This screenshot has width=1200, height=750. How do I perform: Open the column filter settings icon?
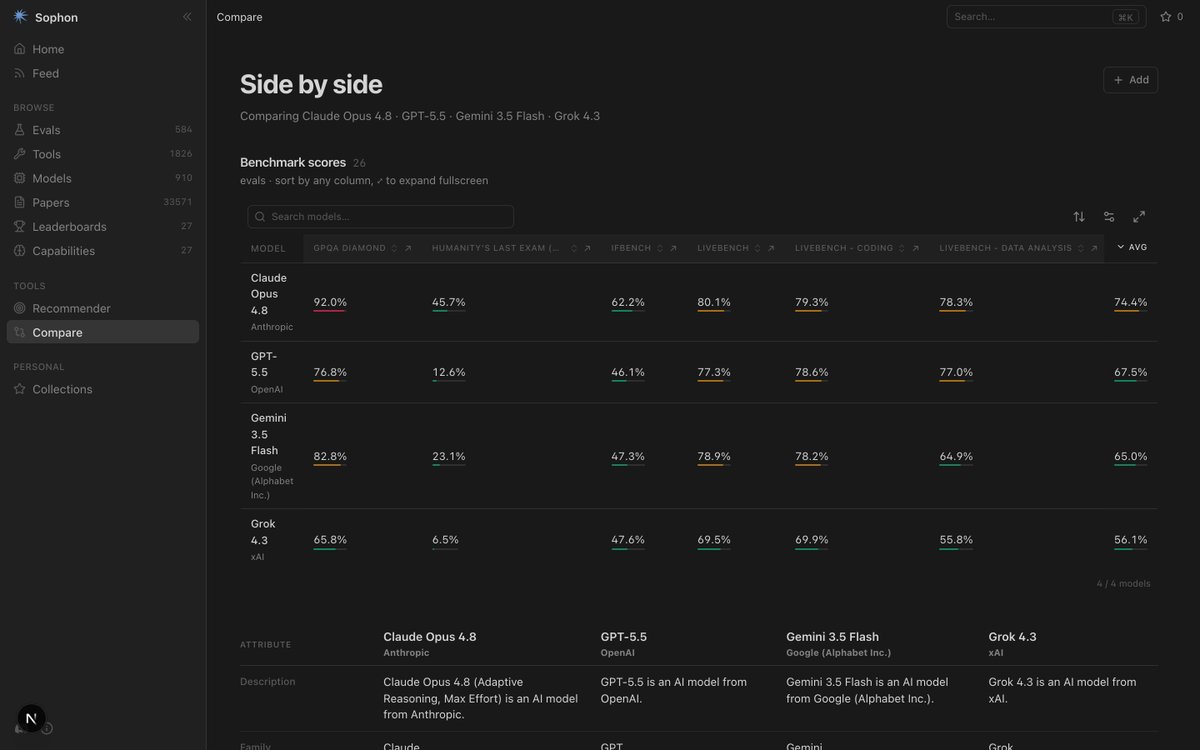(x=1109, y=217)
